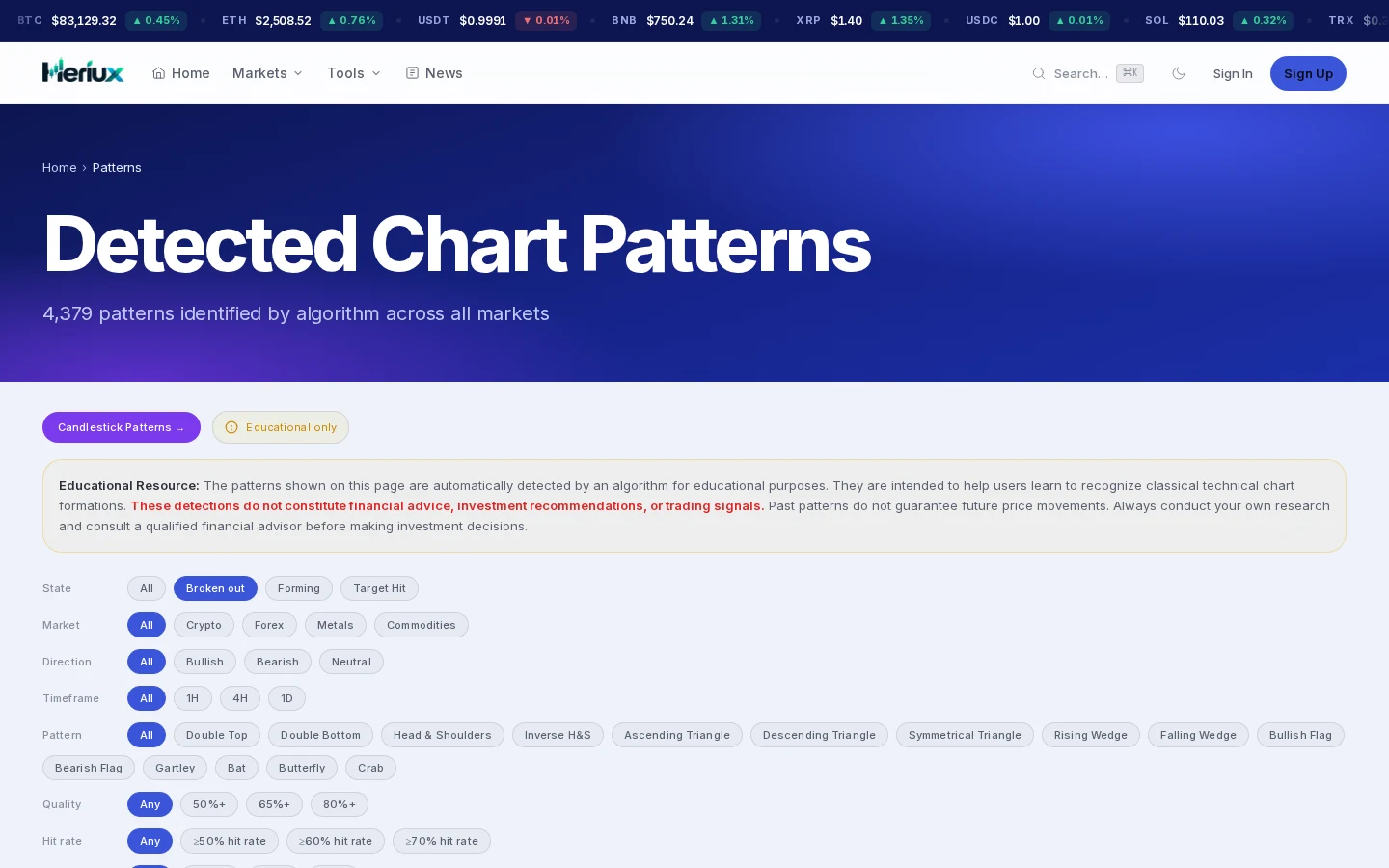Click BNB ticker price $750.24
1389x868 pixels.
pos(670,20)
